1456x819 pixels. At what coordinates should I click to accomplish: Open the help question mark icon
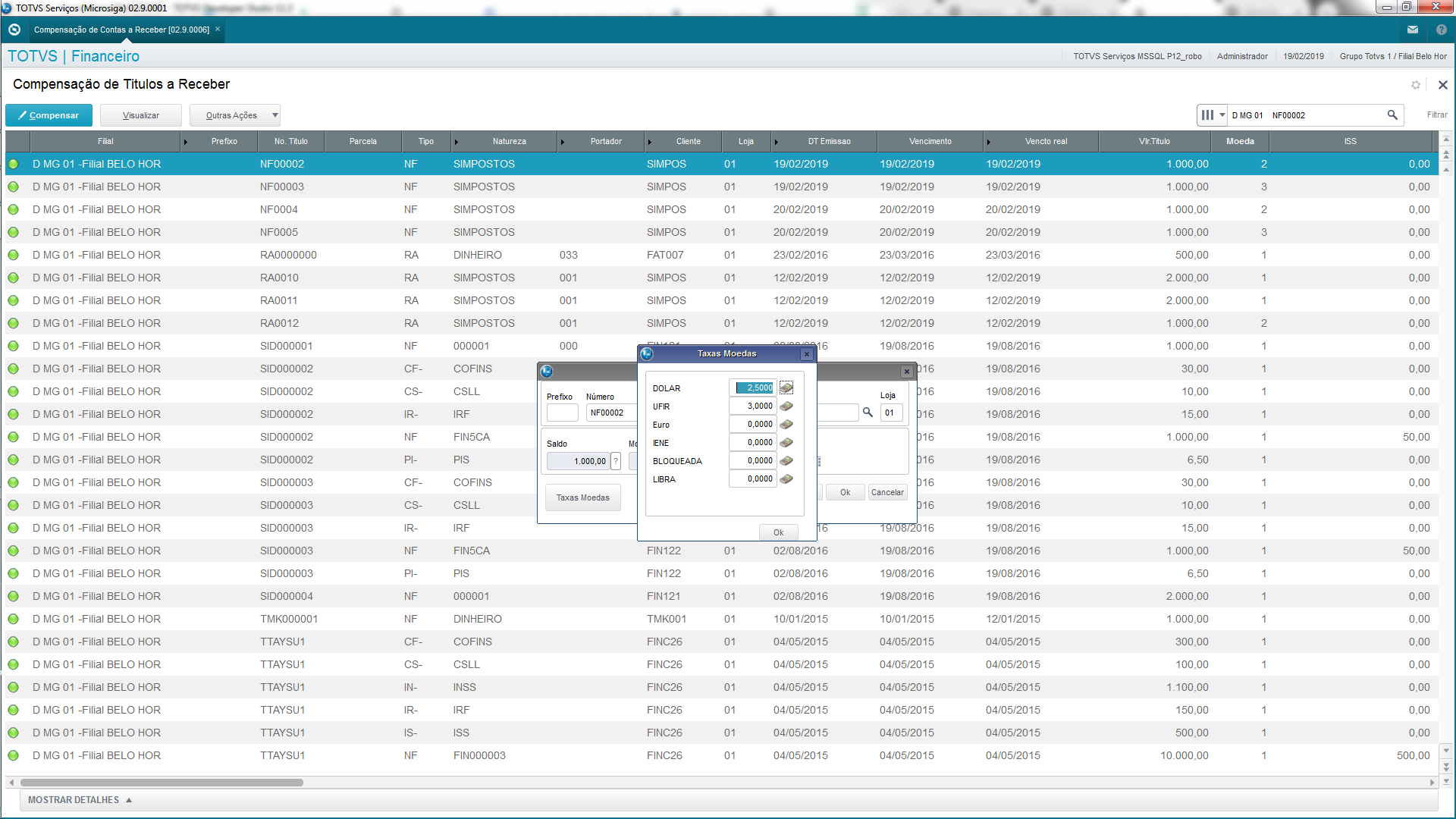pos(1441,30)
